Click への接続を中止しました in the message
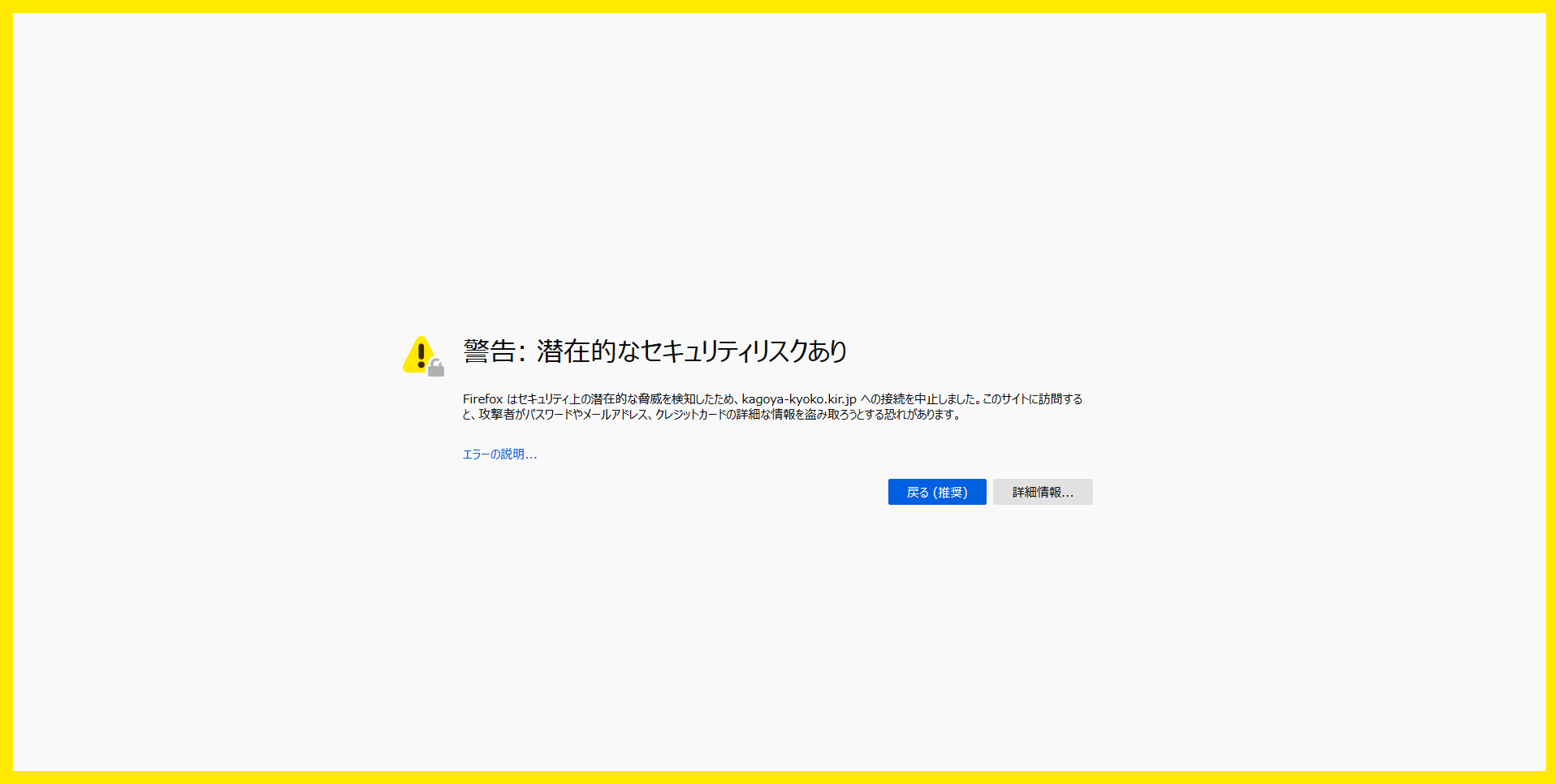Screen dimensions: 1555x784 tap(919, 399)
